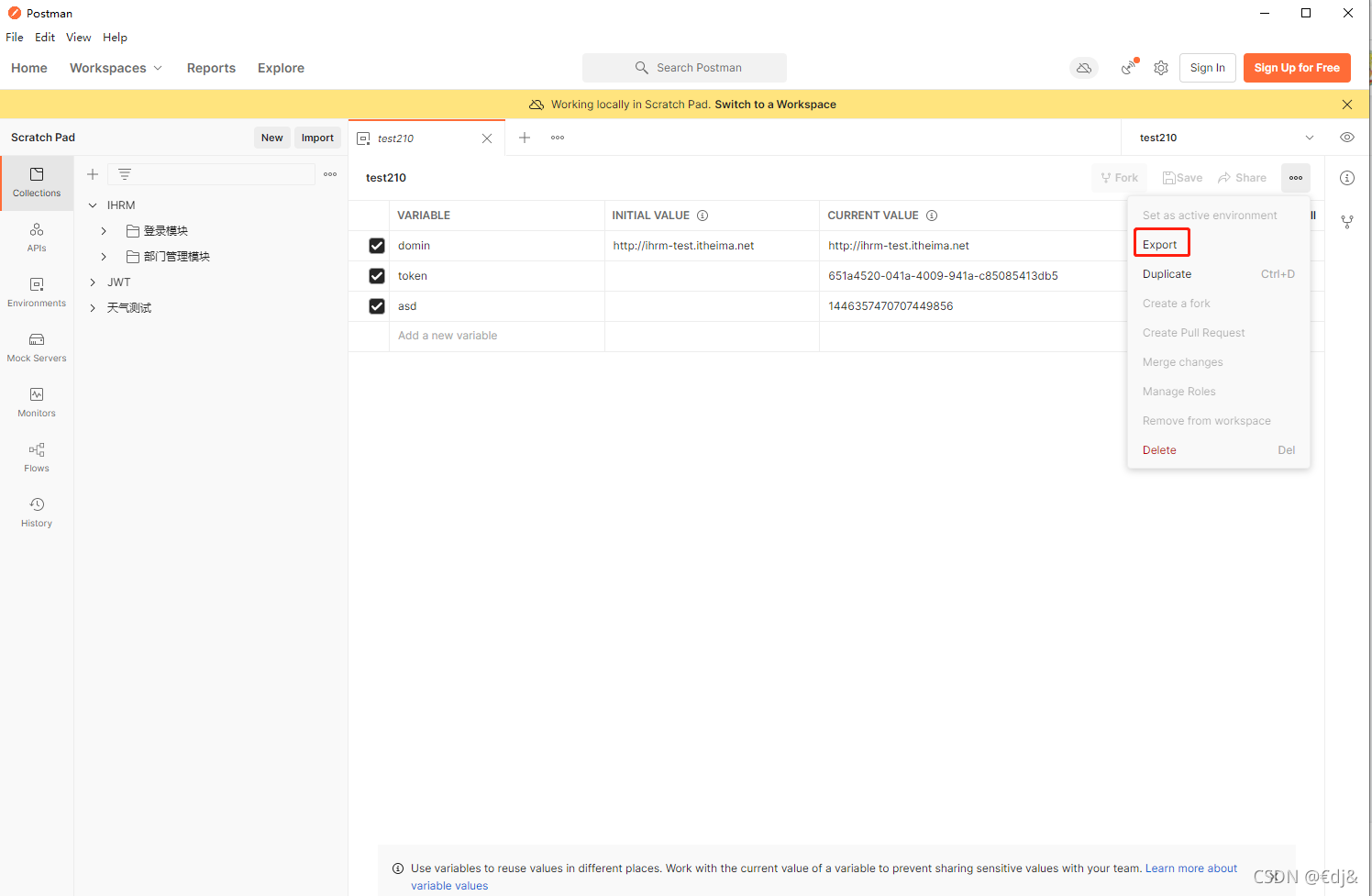Viewport: 1372px width, 896px height.
Task: Expand the 天气测试 collection
Action: (93, 308)
